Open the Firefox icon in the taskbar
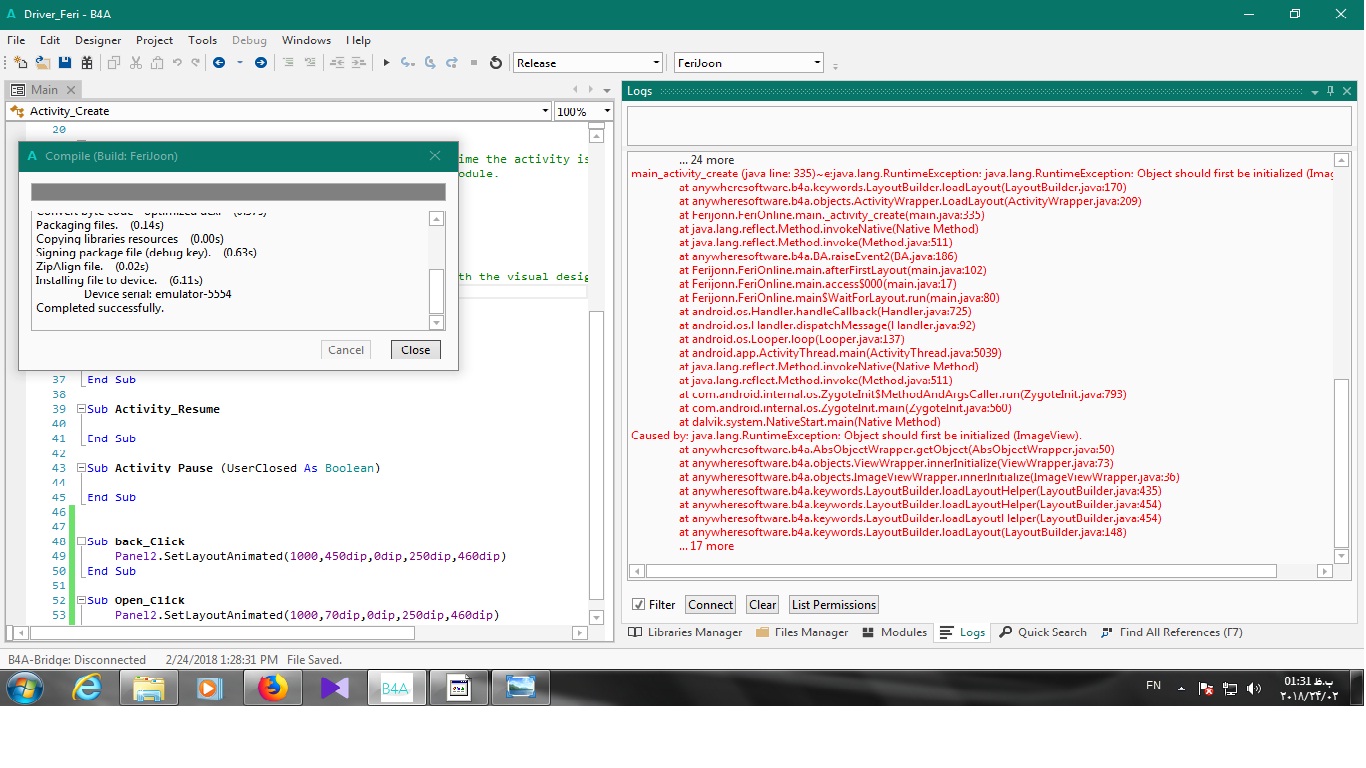This screenshot has width=1366, height=768. pos(272,688)
